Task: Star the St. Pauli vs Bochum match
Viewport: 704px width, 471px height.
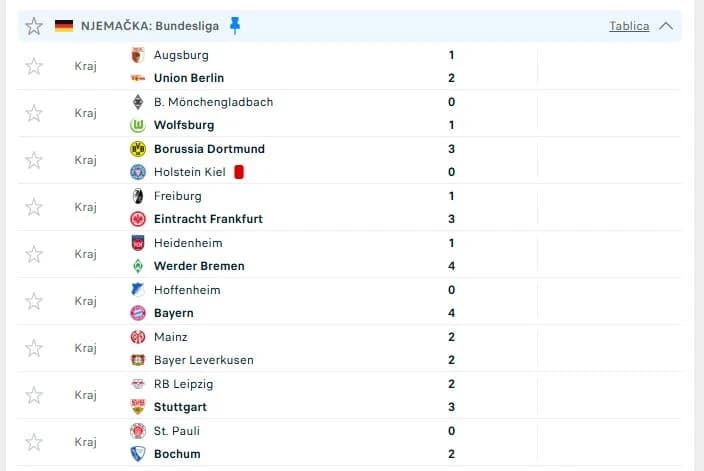Action: click(x=34, y=442)
